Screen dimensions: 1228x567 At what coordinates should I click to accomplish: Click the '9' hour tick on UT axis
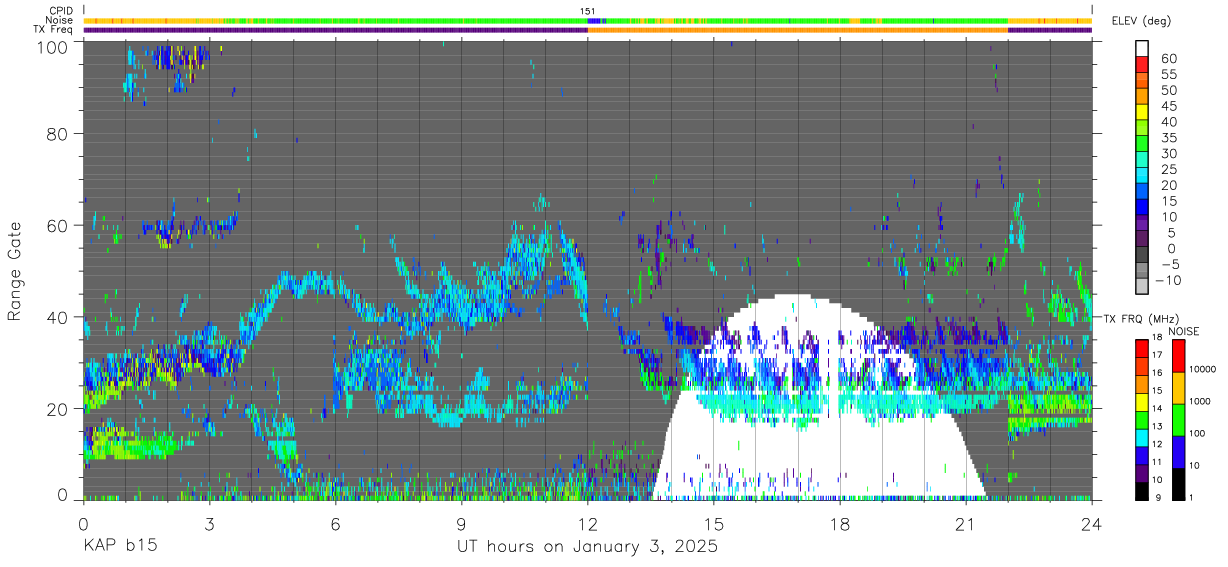click(462, 524)
